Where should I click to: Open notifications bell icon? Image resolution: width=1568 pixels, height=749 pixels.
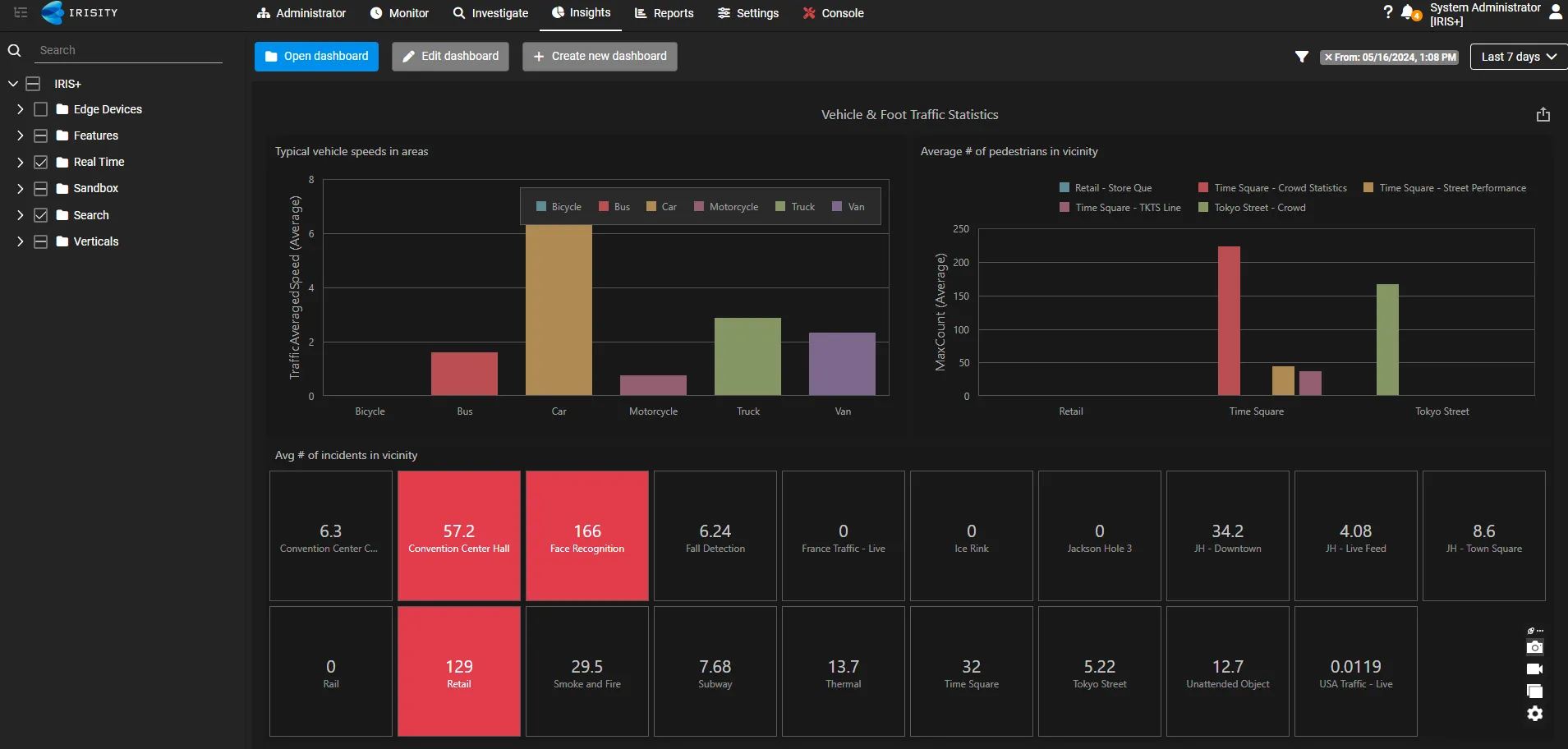[1409, 12]
